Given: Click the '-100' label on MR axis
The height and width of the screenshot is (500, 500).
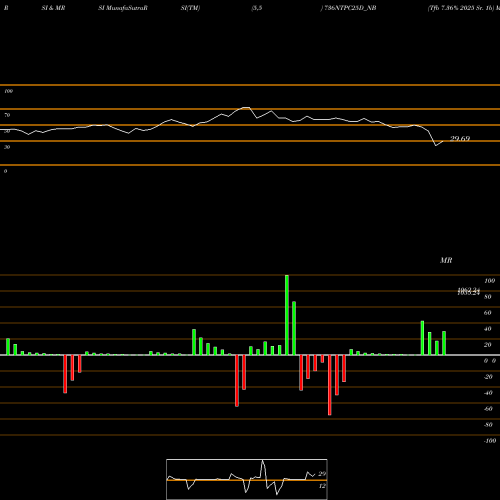Looking at the screenshot, I should [x=490, y=441].
